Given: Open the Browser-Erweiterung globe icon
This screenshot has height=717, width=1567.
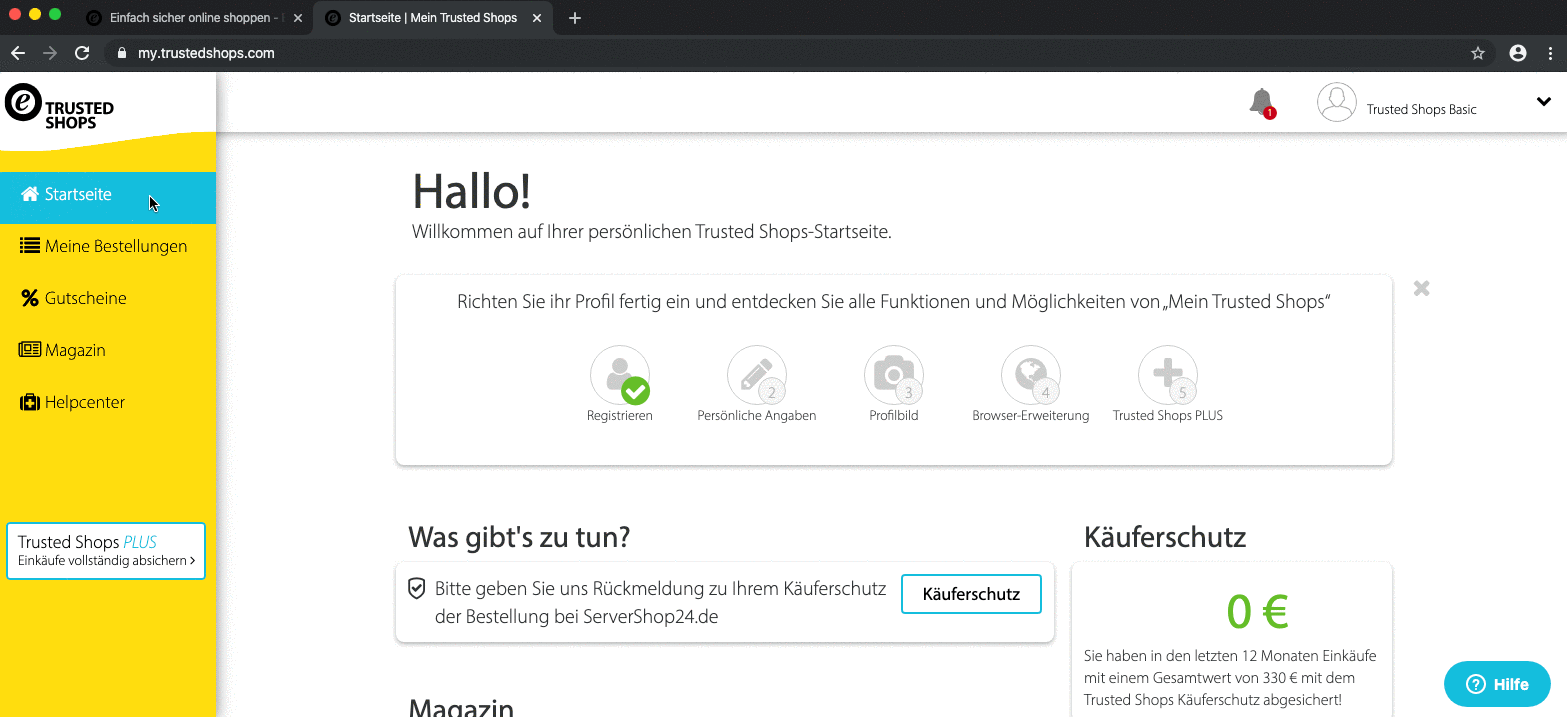Looking at the screenshot, I should pyautogui.click(x=1030, y=376).
